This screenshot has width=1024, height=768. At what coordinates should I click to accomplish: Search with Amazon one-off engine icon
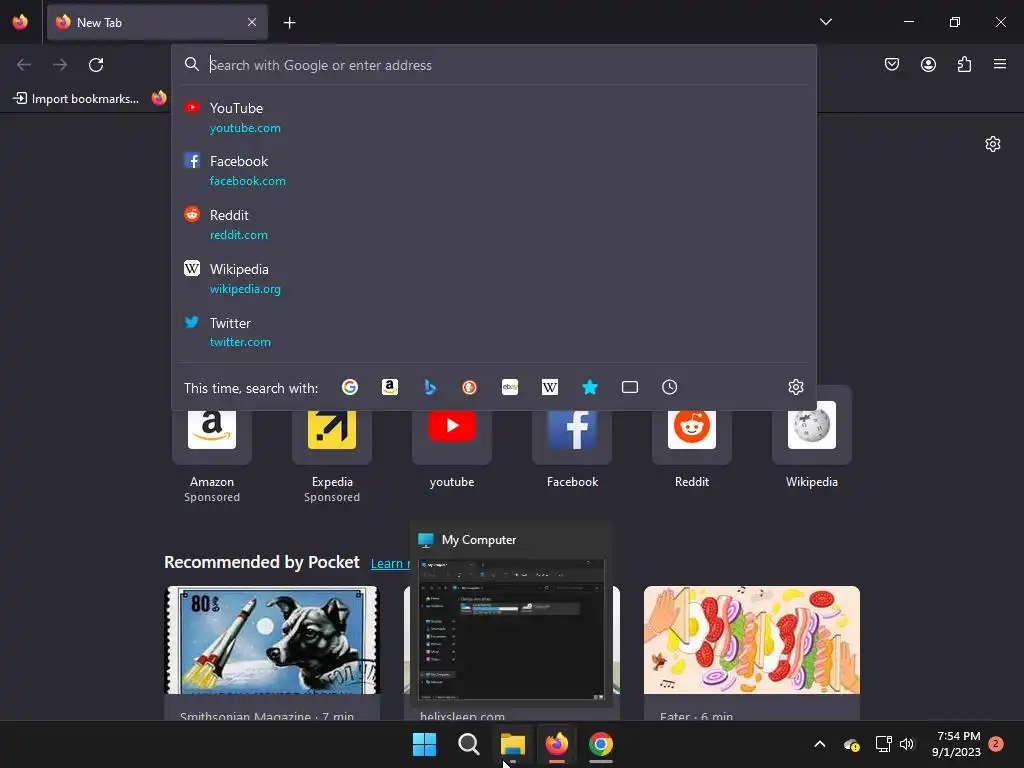coord(390,387)
